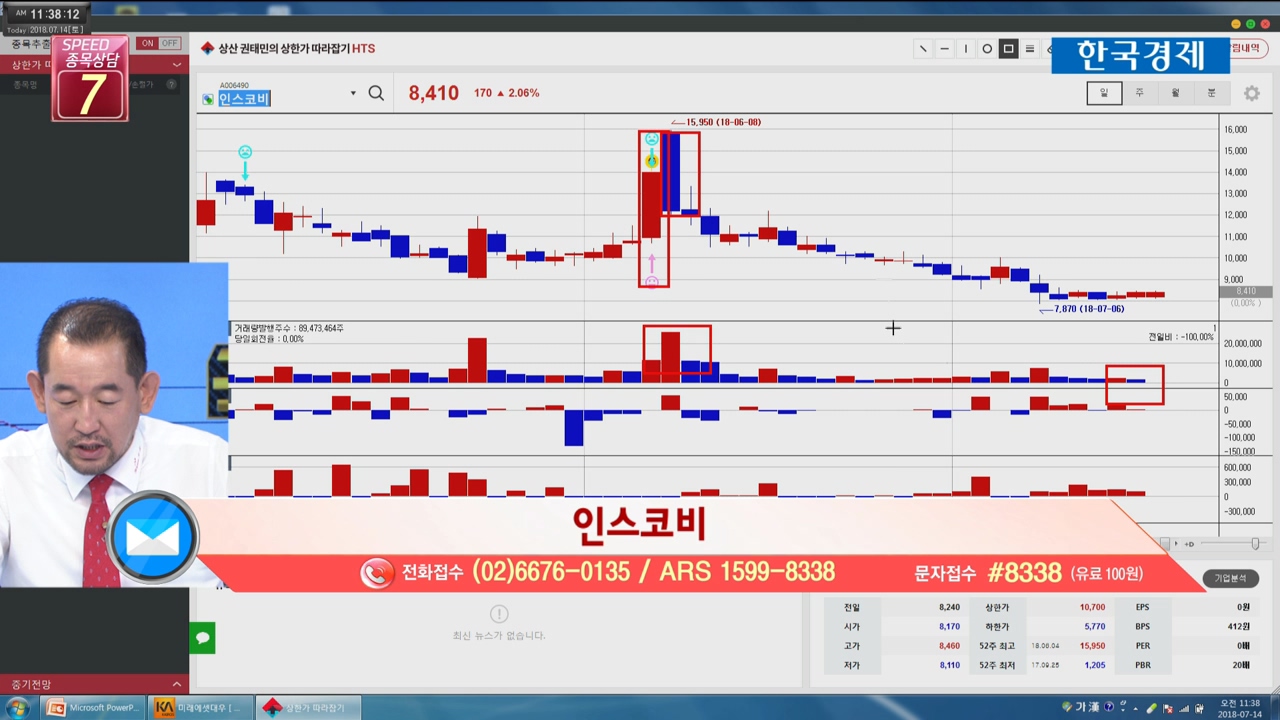Click the chart zoom slider handle
Image resolution: width=1280 pixels, height=720 pixels.
pyautogui.click(x=1255, y=543)
